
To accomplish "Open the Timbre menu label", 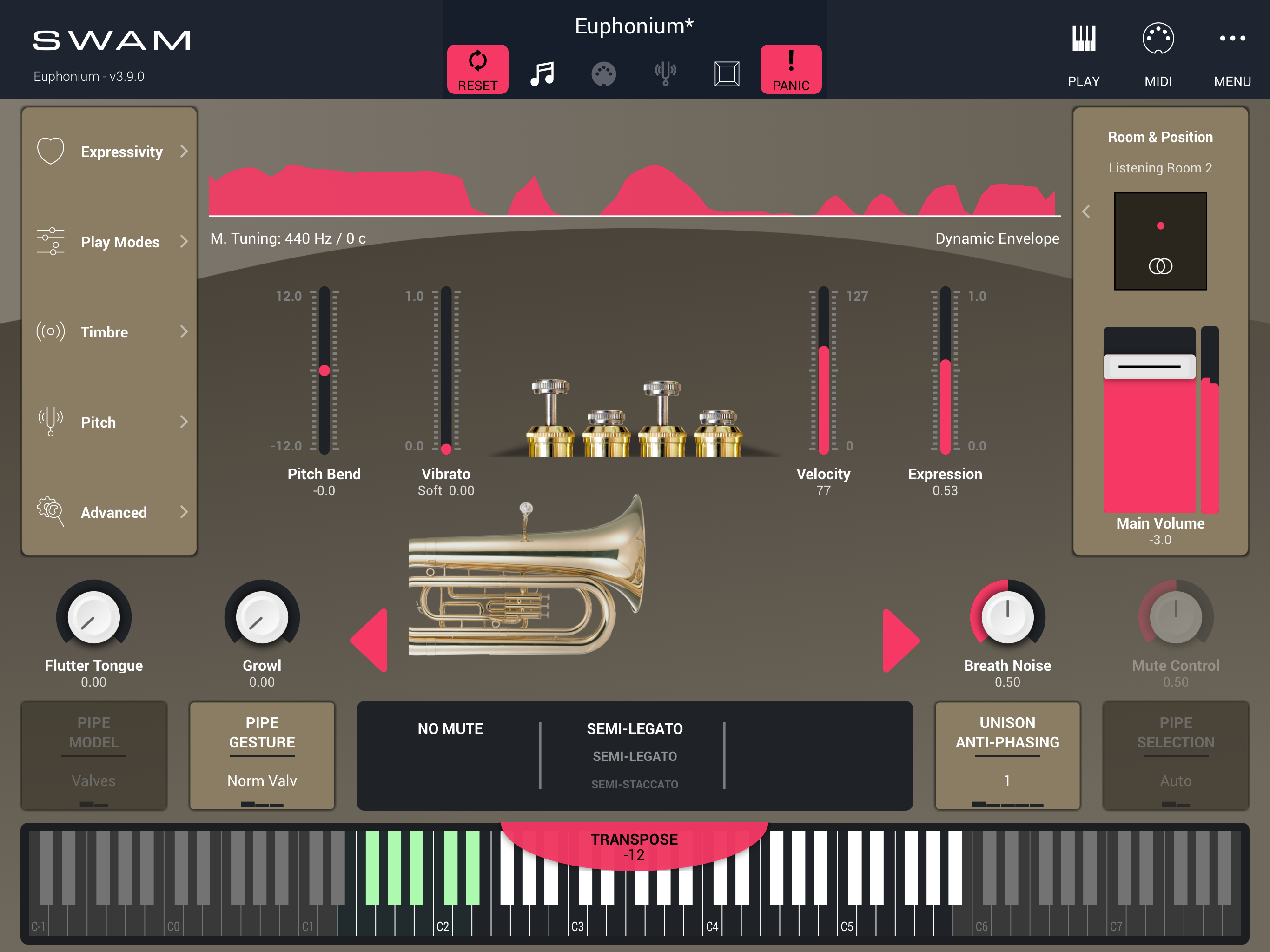I will pyautogui.click(x=105, y=332).
